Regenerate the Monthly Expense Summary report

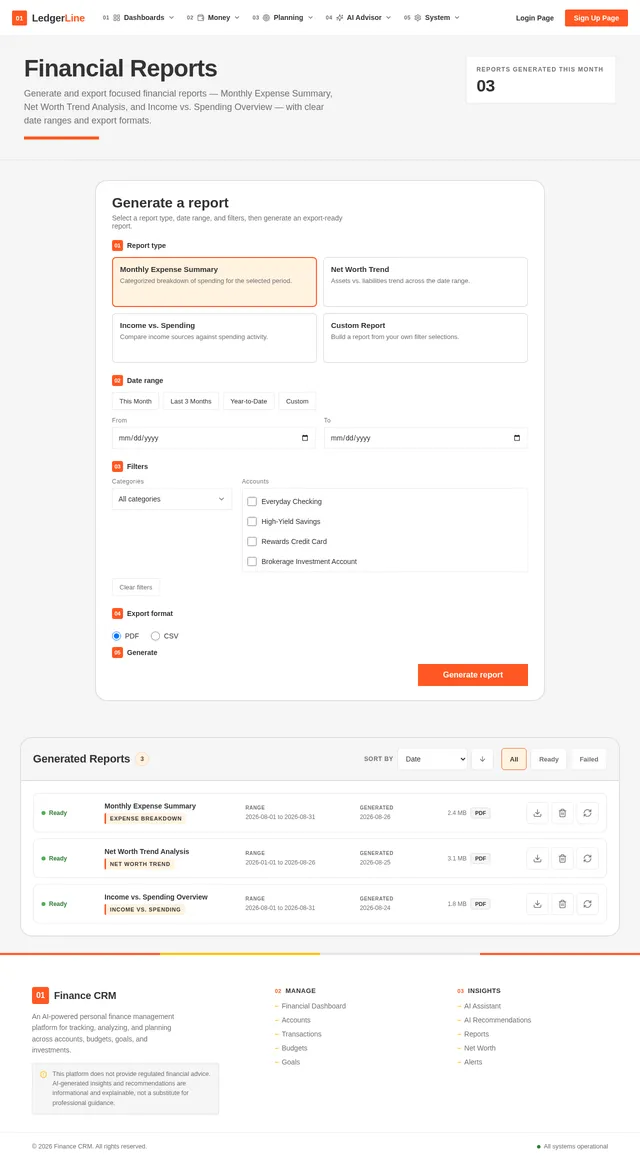click(x=587, y=813)
